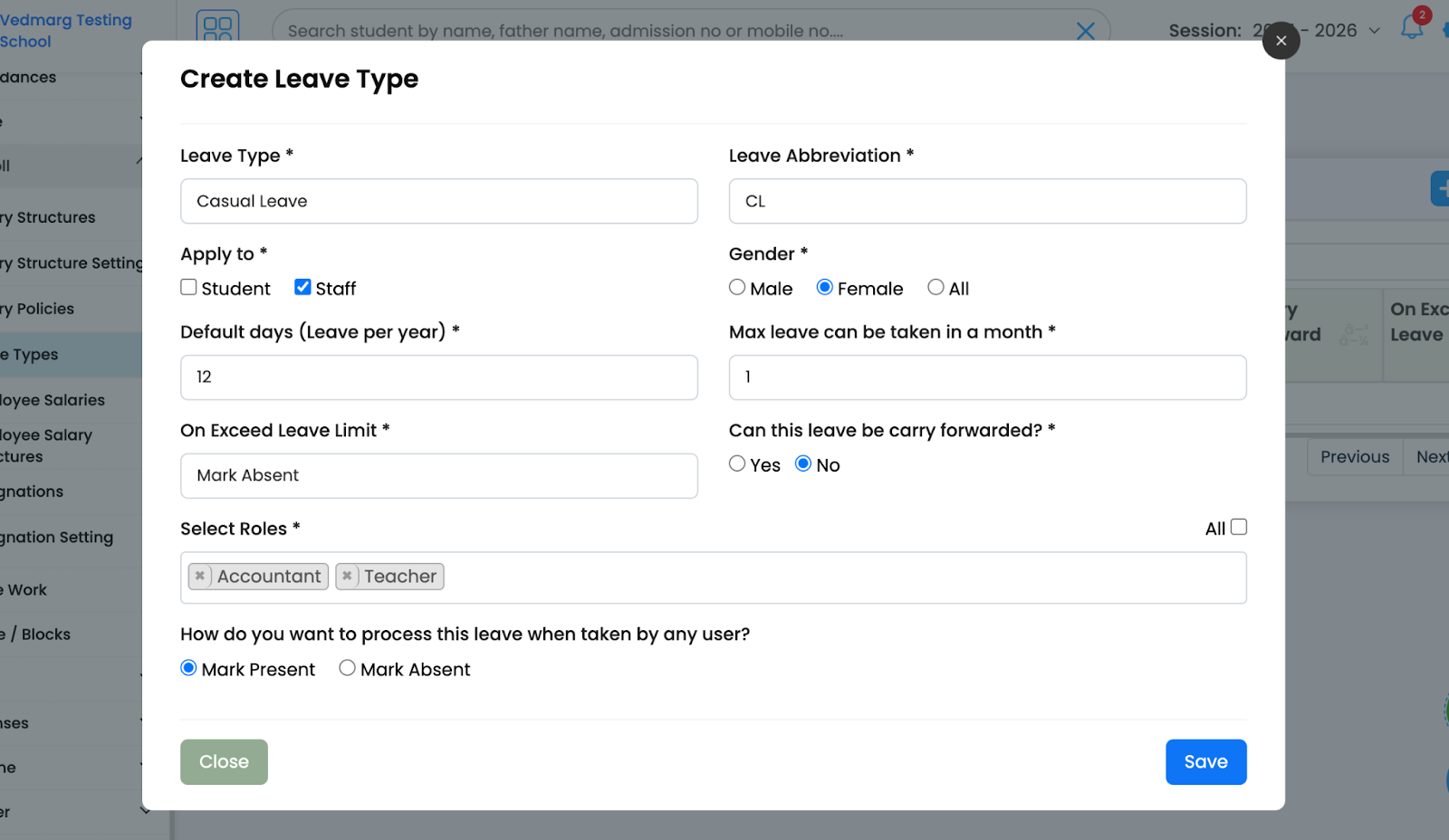
Task: Clear the student search using the X icon
Action: point(1085,30)
